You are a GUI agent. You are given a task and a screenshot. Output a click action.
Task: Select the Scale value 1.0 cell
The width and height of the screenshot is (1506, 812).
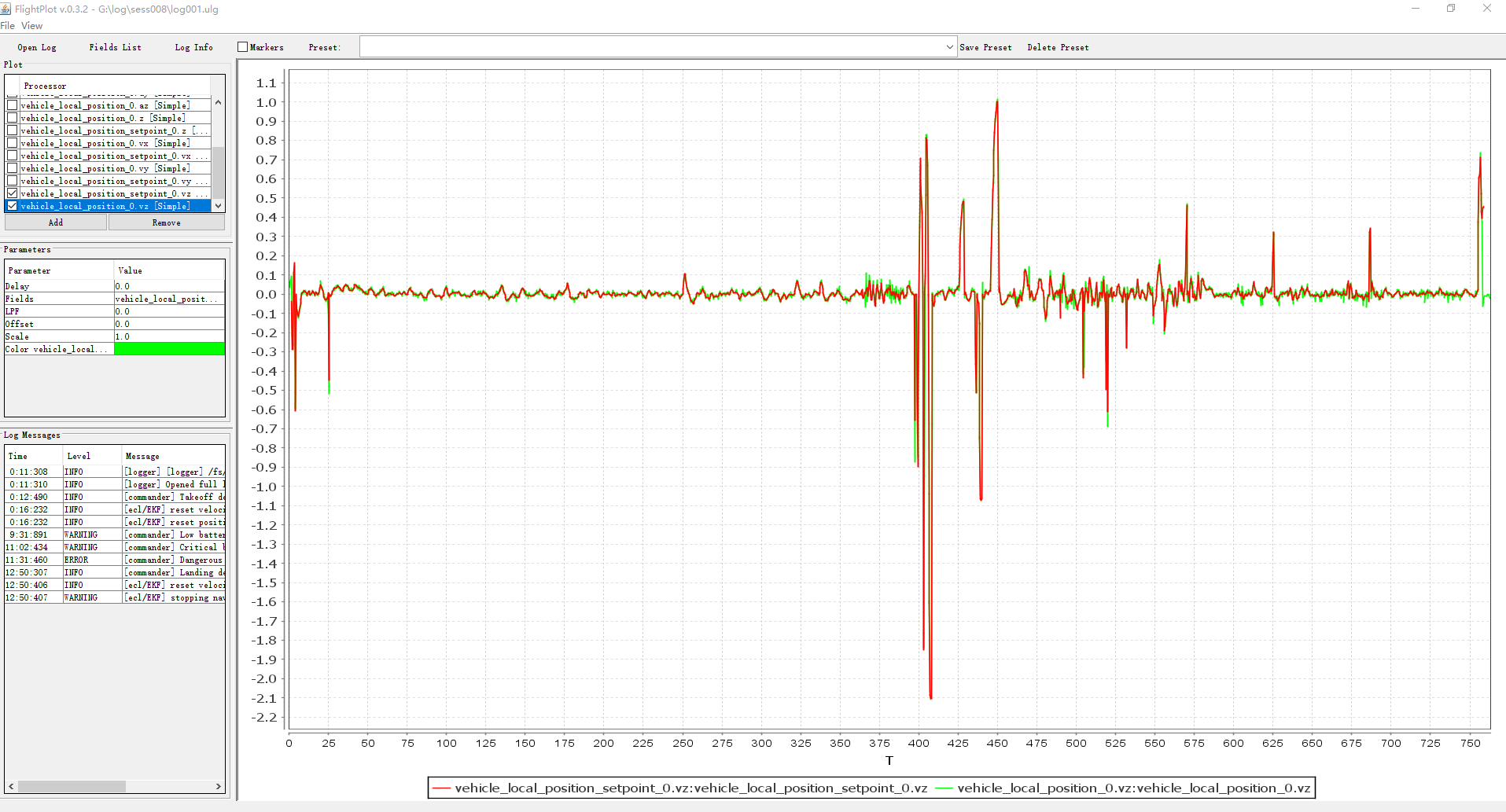tap(170, 336)
